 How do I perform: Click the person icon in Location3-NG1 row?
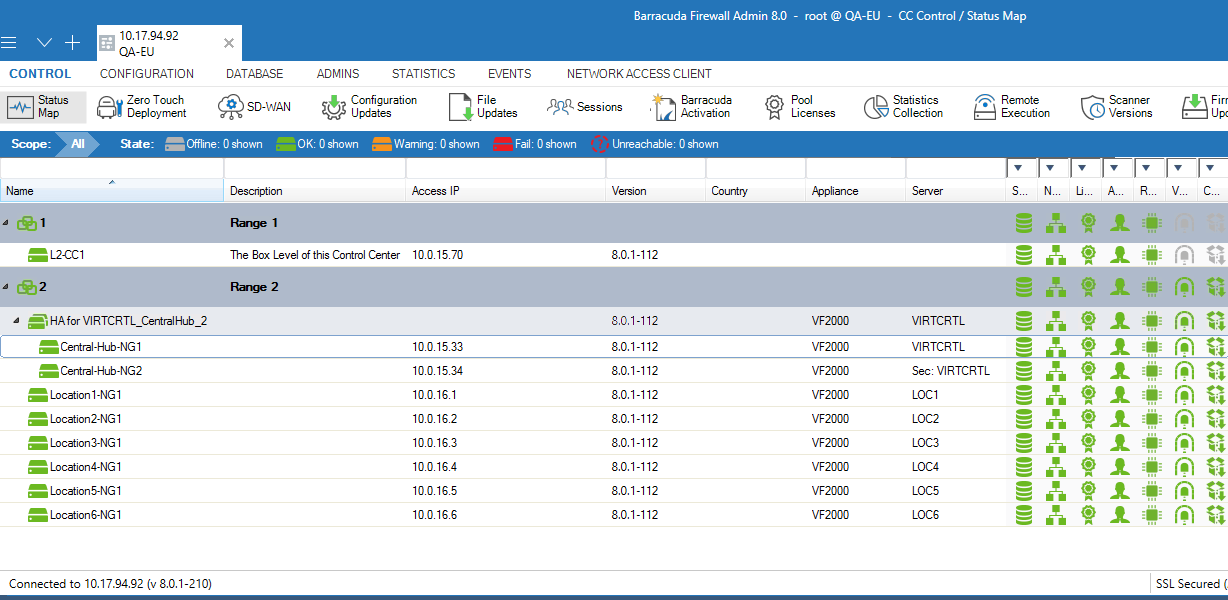click(1120, 443)
